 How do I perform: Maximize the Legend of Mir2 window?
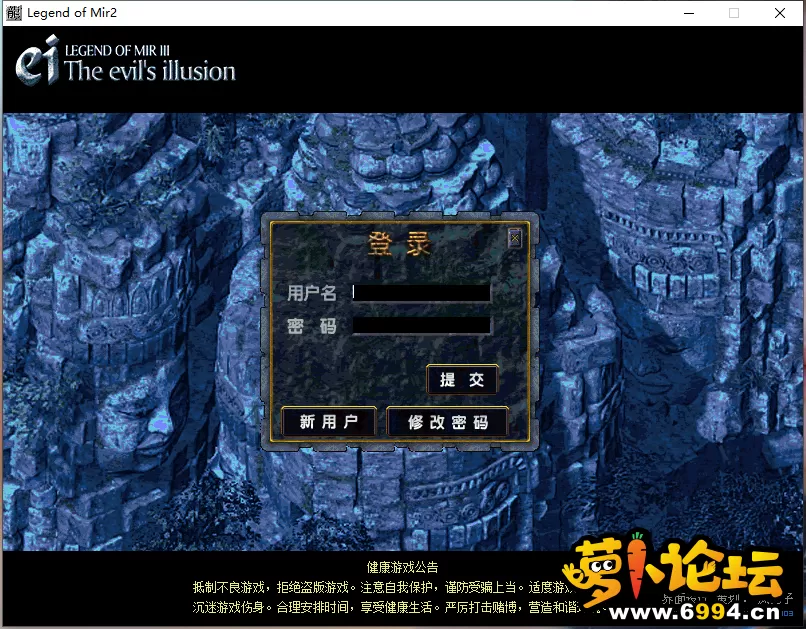(x=734, y=13)
